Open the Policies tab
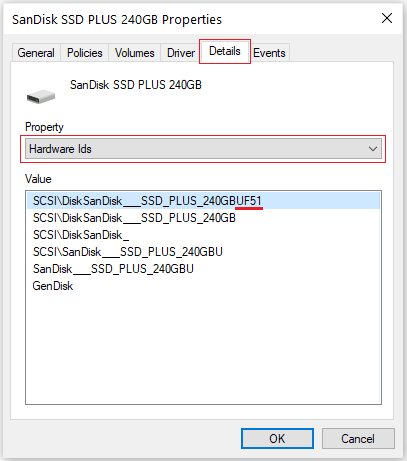This screenshot has width=407, height=461. point(84,53)
